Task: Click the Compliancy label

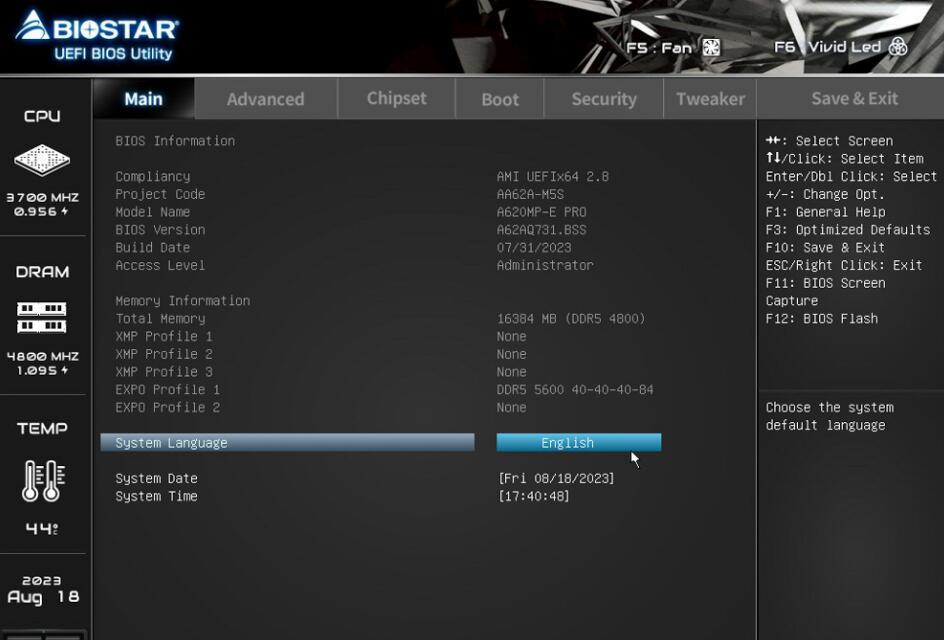Action: click(153, 176)
